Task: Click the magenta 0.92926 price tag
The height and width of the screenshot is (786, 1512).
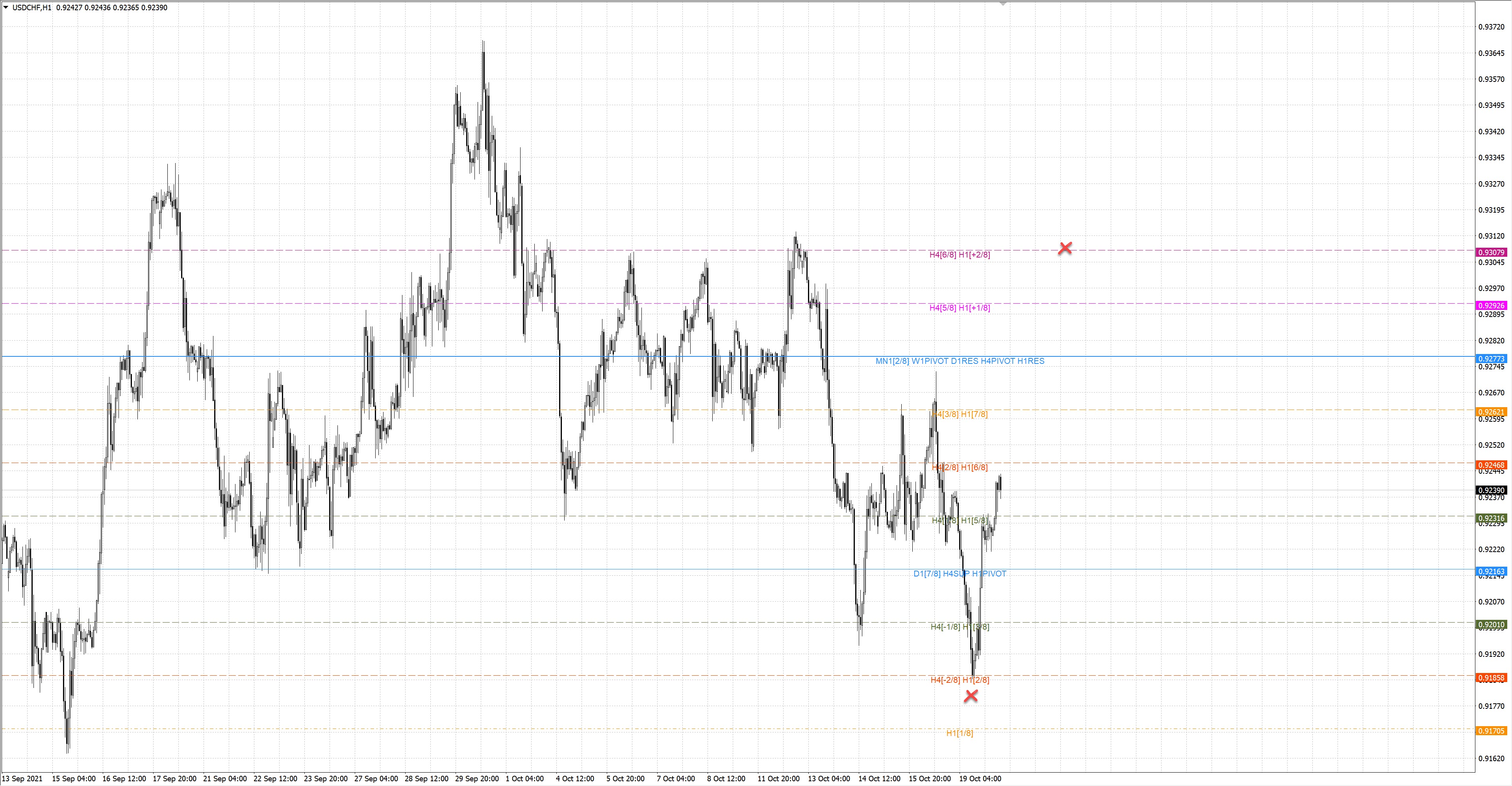Action: point(1491,306)
